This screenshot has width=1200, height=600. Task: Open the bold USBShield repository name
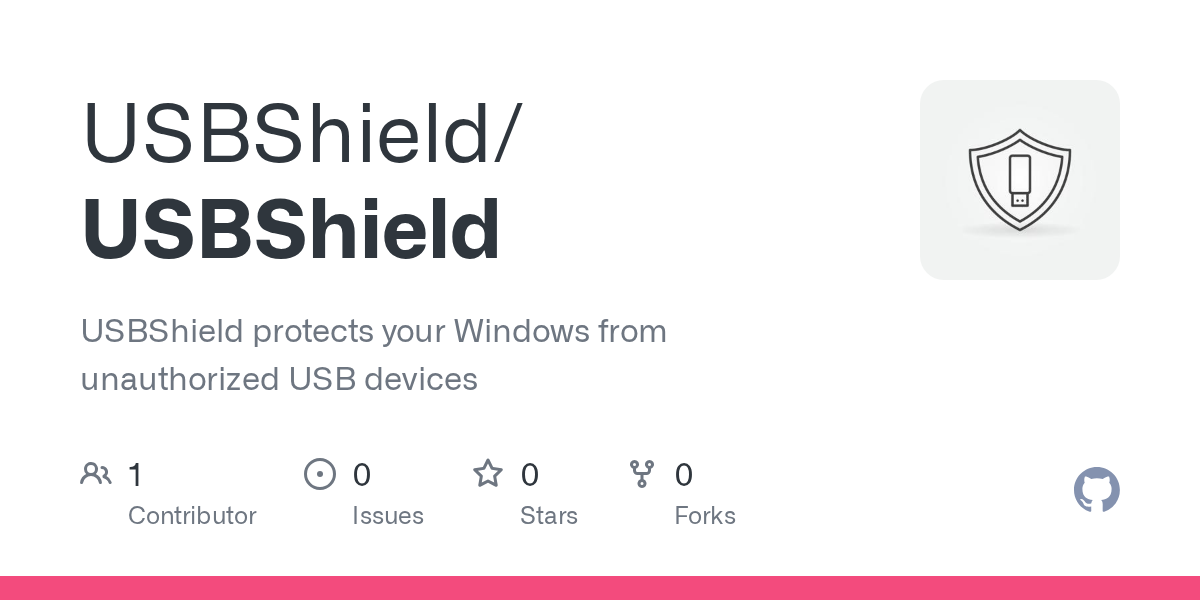point(290,229)
